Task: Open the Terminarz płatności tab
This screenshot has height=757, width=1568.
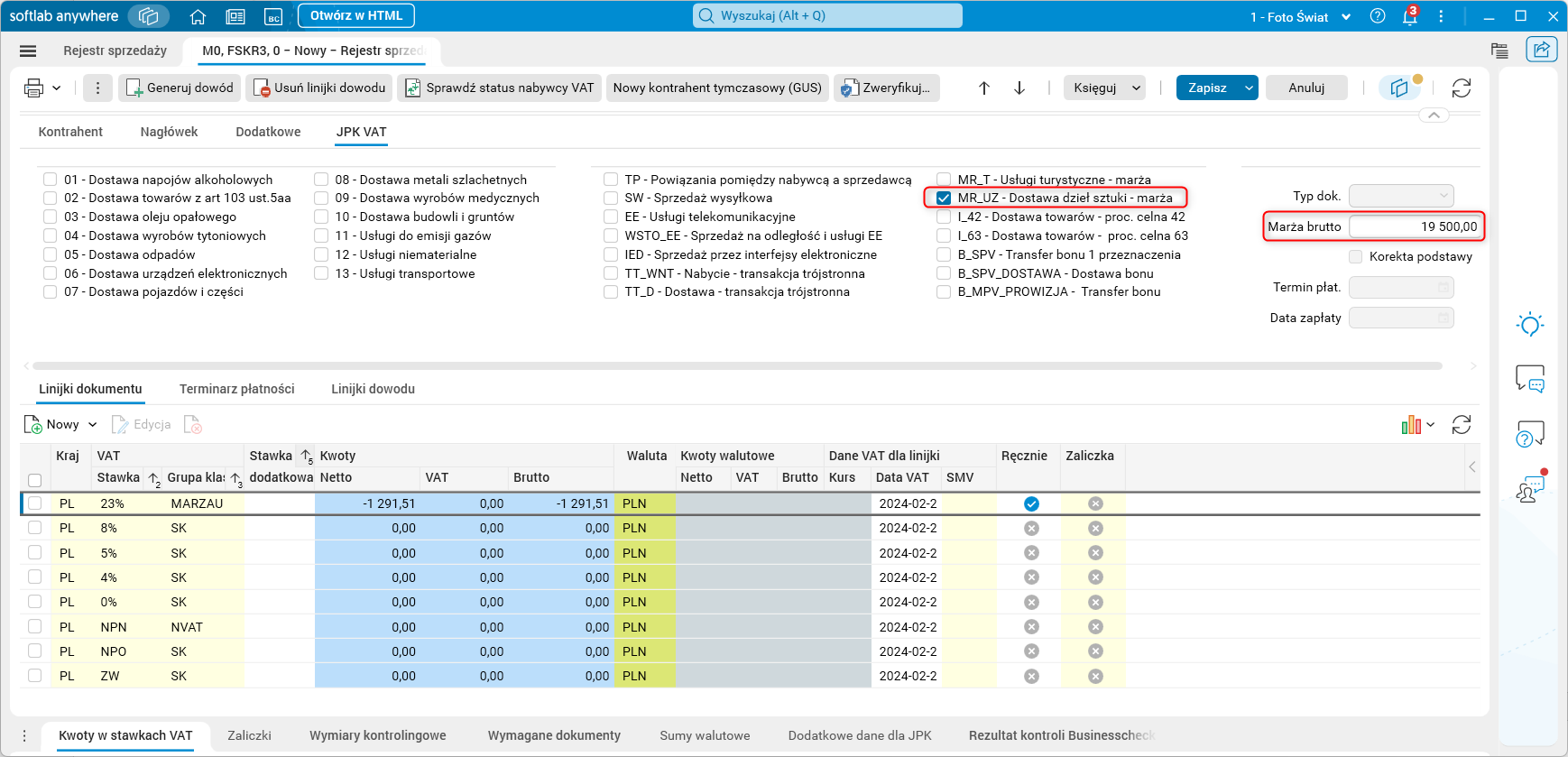Action: [236, 389]
